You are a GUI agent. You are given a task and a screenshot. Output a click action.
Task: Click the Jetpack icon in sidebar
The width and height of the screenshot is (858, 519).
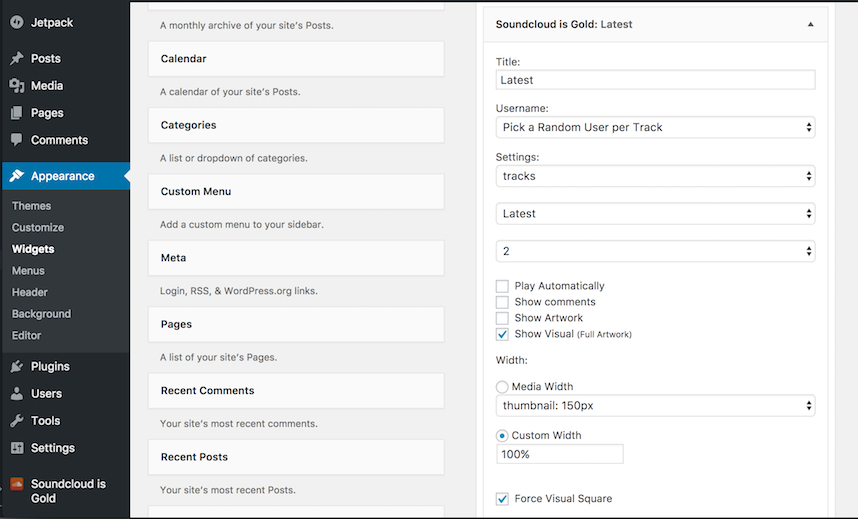[x=17, y=22]
